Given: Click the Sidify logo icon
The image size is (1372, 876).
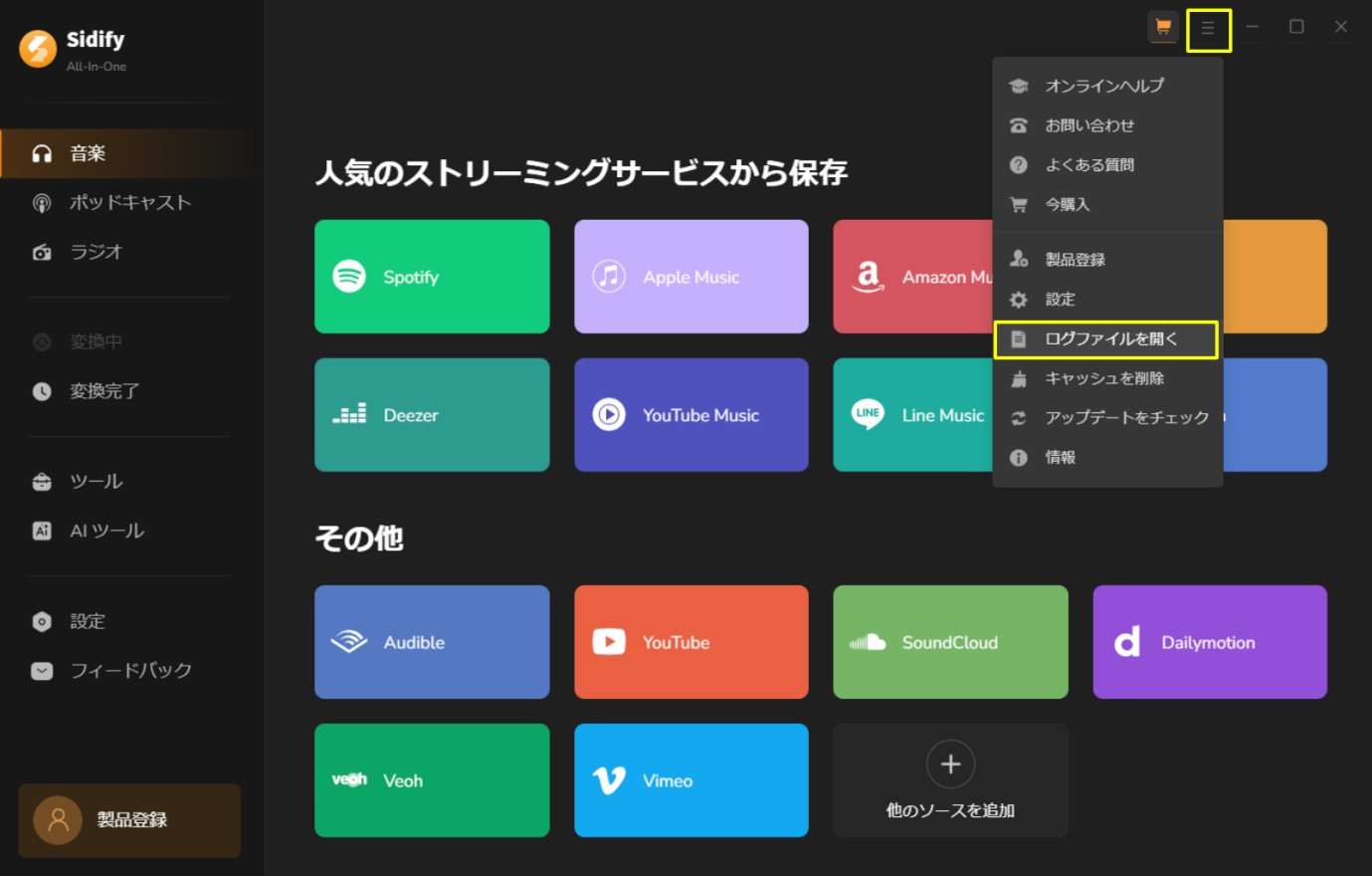Looking at the screenshot, I should [x=38, y=49].
